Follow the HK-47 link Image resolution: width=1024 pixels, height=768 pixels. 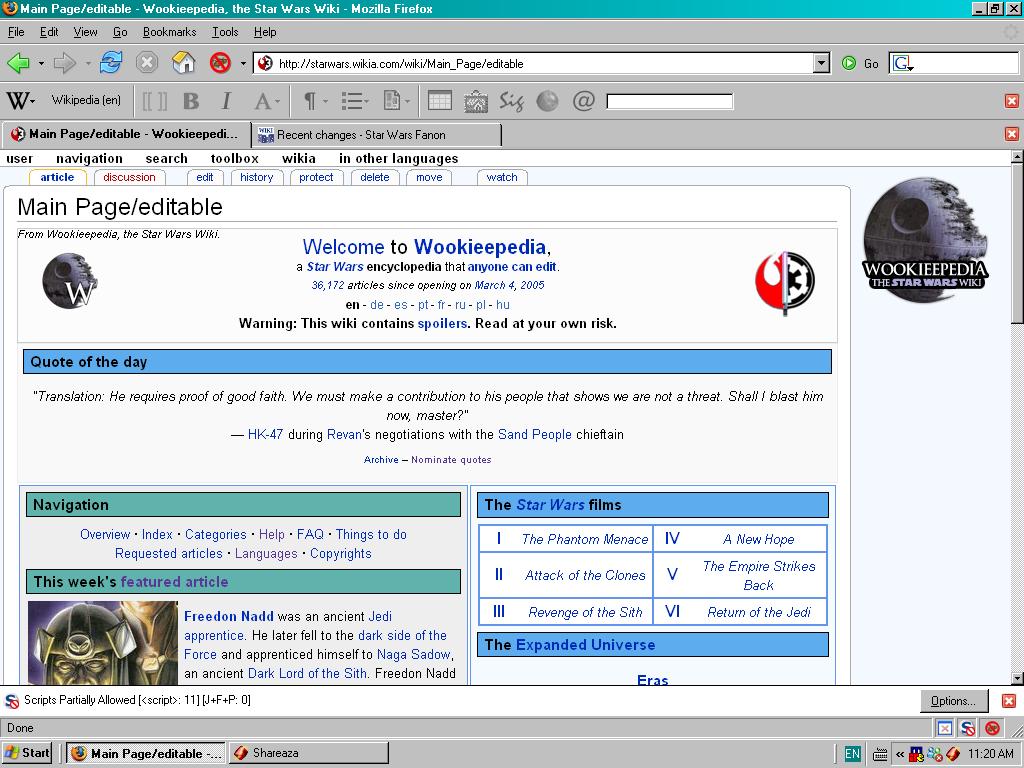(265, 434)
